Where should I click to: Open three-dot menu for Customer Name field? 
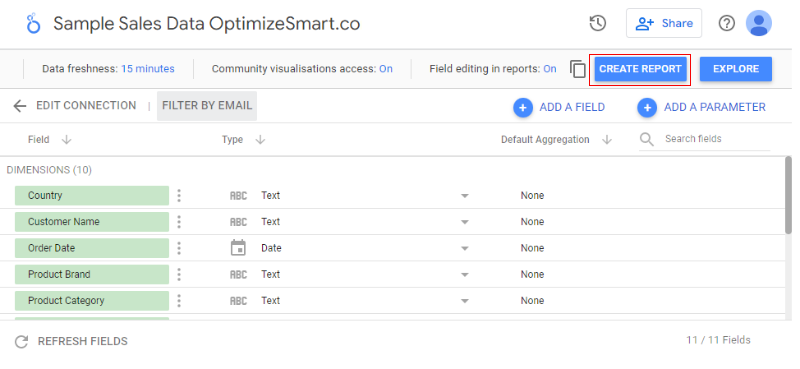[x=179, y=222]
